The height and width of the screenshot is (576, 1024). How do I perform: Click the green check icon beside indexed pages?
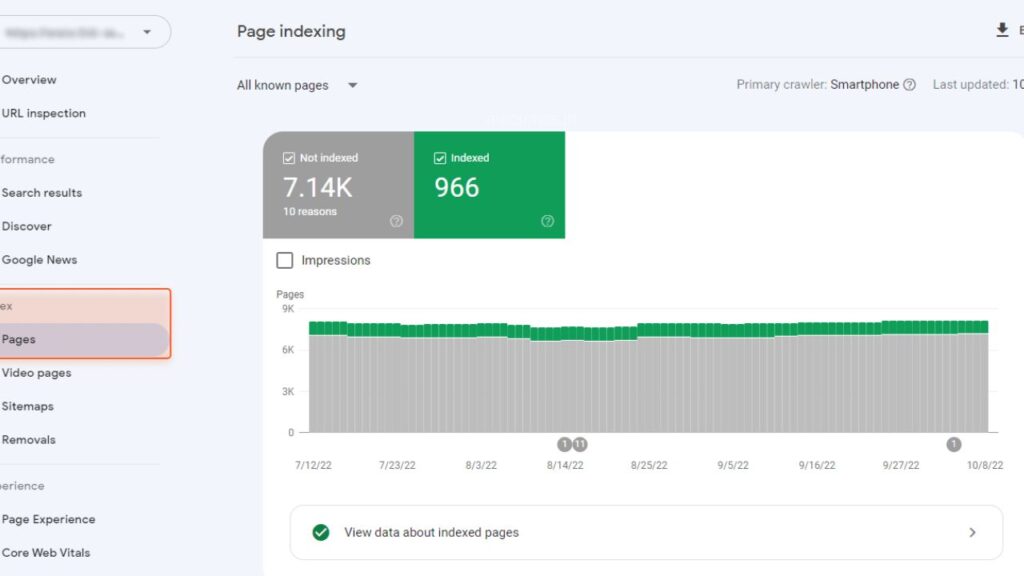pyautogui.click(x=321, y=532)
